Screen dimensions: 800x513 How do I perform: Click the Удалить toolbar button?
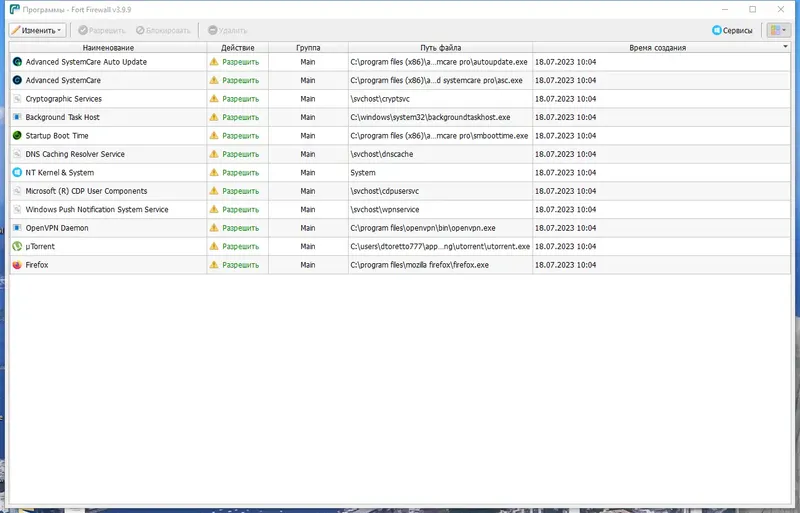(x=228, y=31)
